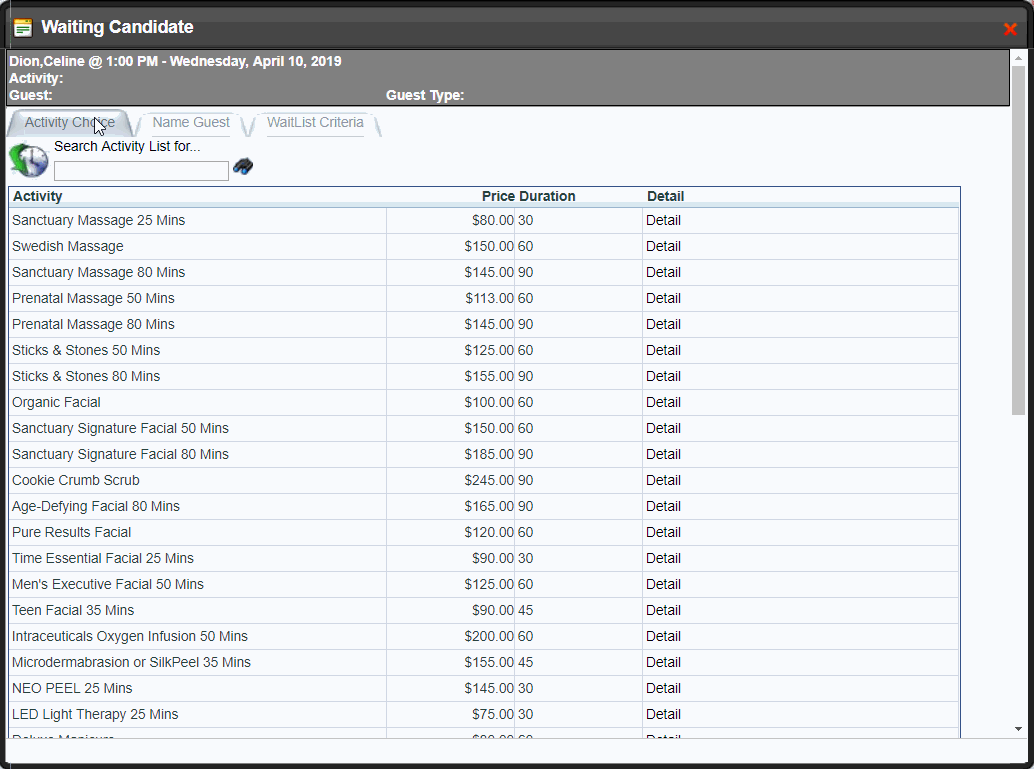Screen dimensions: 1034x769
Task: Select Intraceuticals Oxygen Infusion 50 Mins activity
Action: click(x=130, y=636)
